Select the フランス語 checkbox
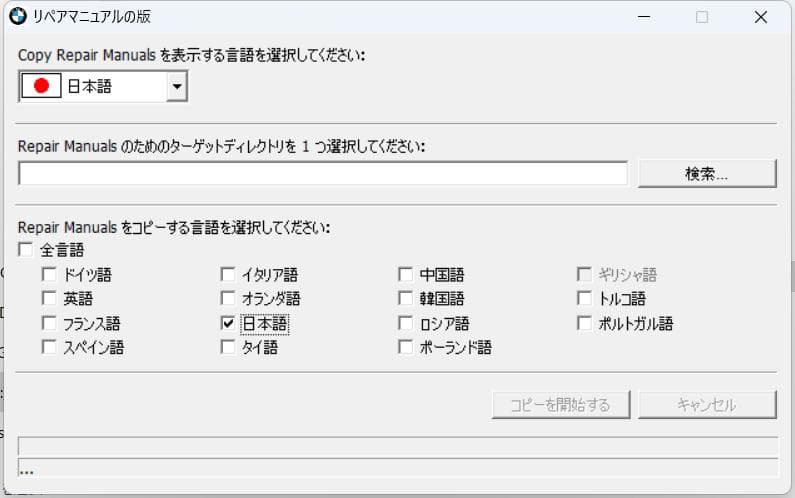This screenshot has height=498, width=795. 49,323
